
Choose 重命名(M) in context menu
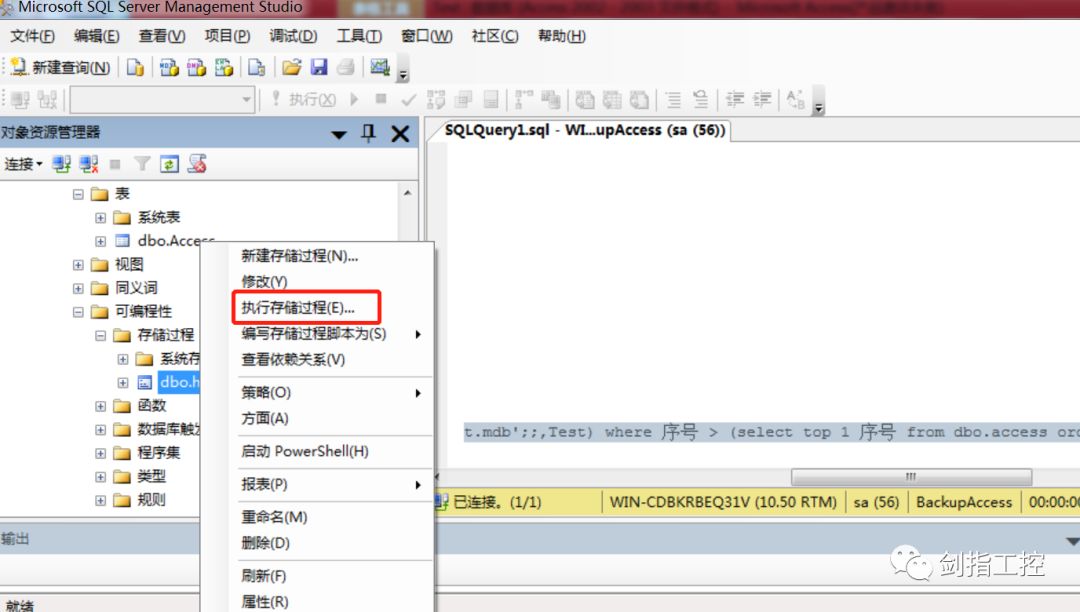pos(331,517)
